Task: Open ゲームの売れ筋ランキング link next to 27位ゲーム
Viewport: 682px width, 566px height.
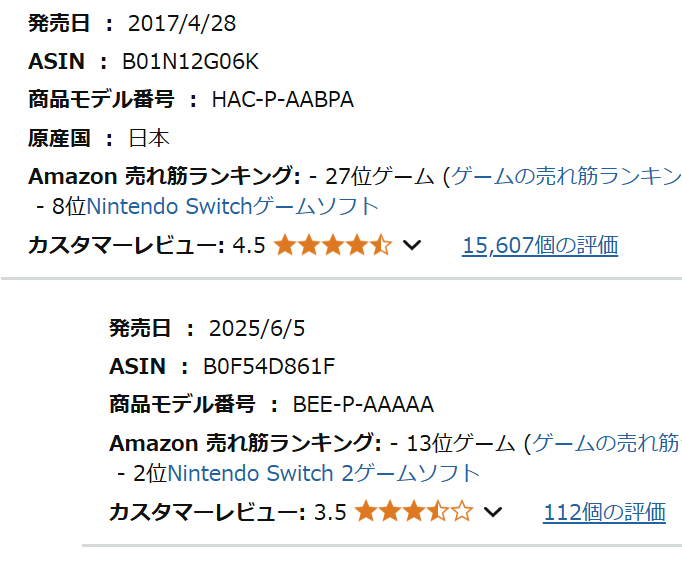Action: pos(566,177)
